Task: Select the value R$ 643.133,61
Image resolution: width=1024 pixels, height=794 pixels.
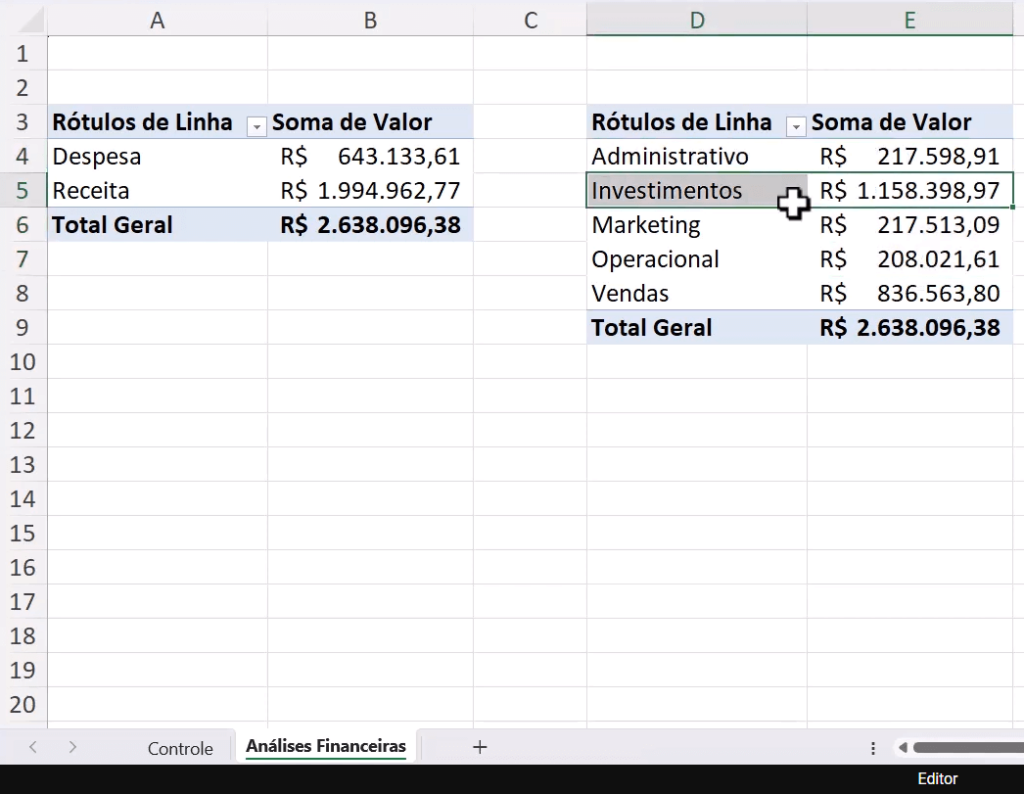Action: click(370, 156)
